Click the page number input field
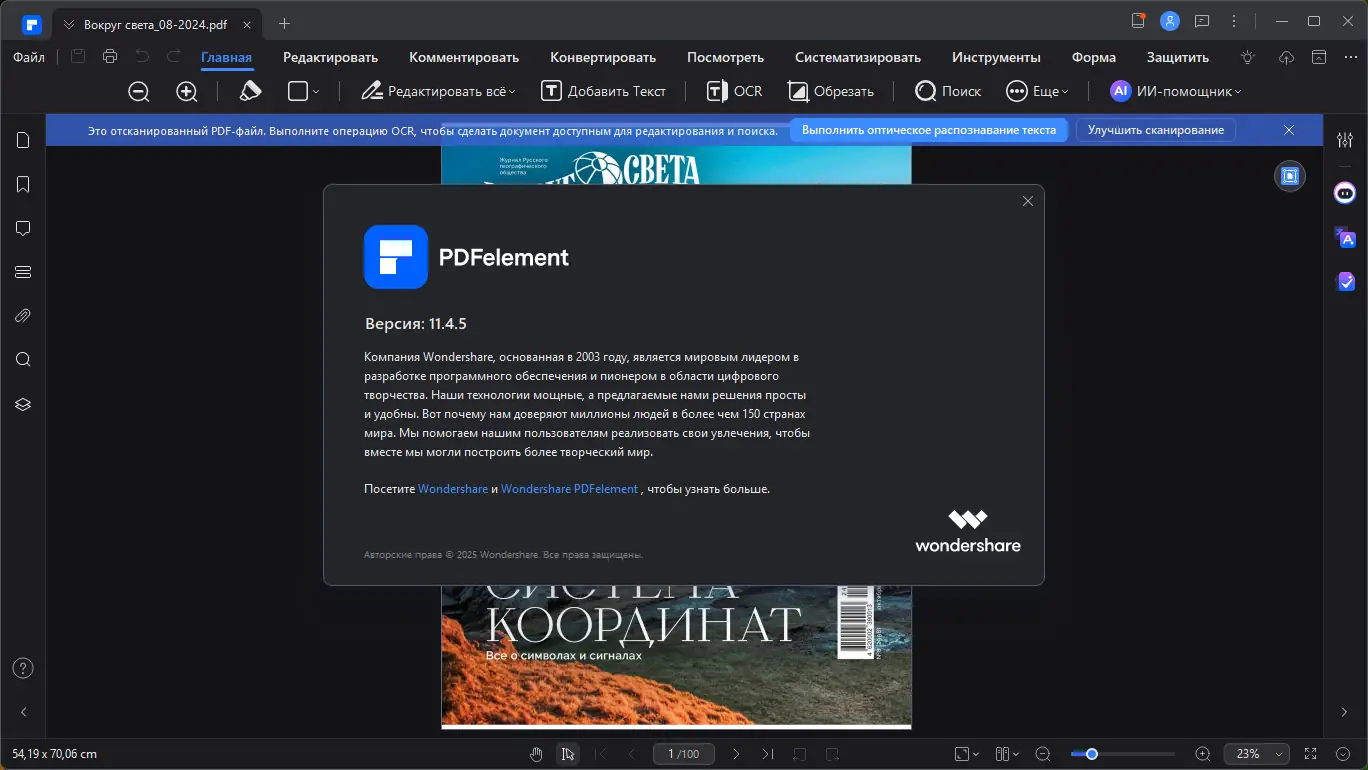1368x770 pixels. pyautogui.click(x=684, y=754)
